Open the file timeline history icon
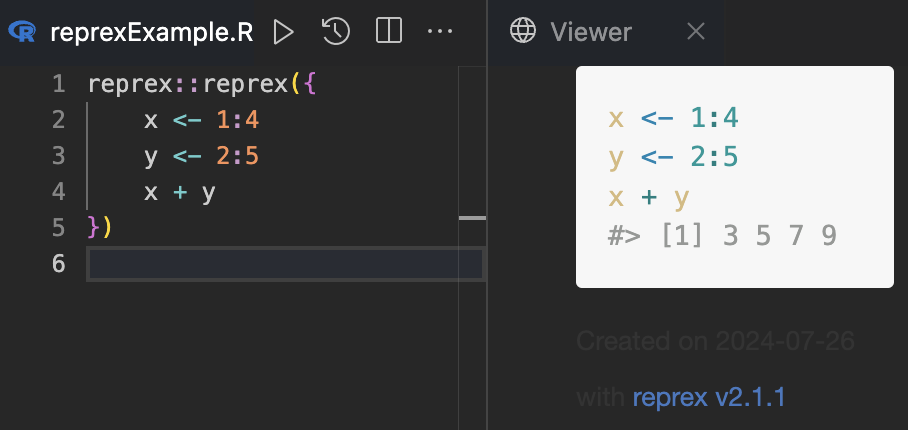This screenshot has width=908, height=430. point(336,32)
